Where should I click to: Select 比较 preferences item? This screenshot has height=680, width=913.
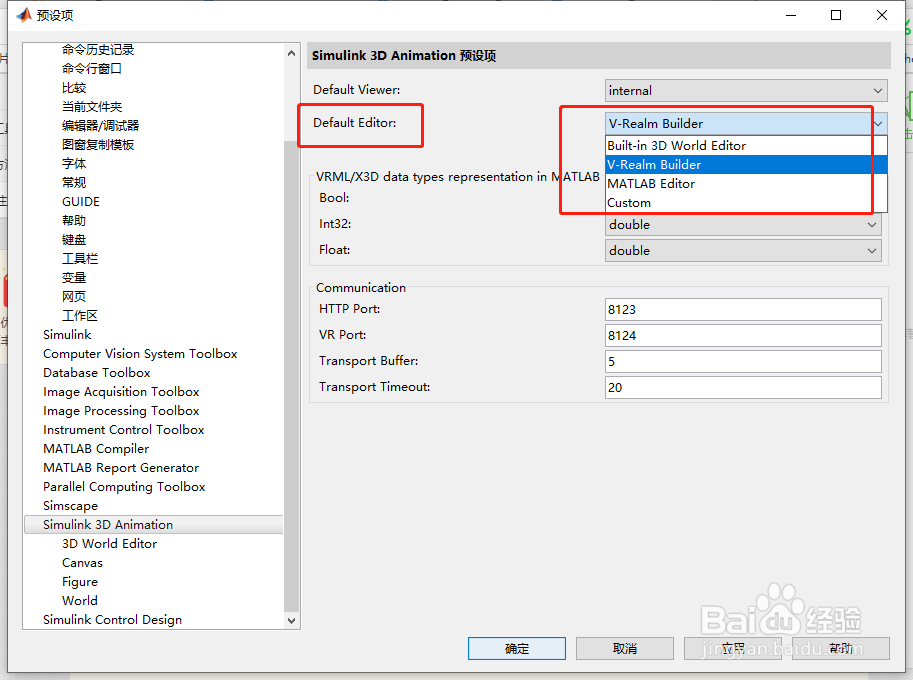pyautogui.click(x=74, y=88)
